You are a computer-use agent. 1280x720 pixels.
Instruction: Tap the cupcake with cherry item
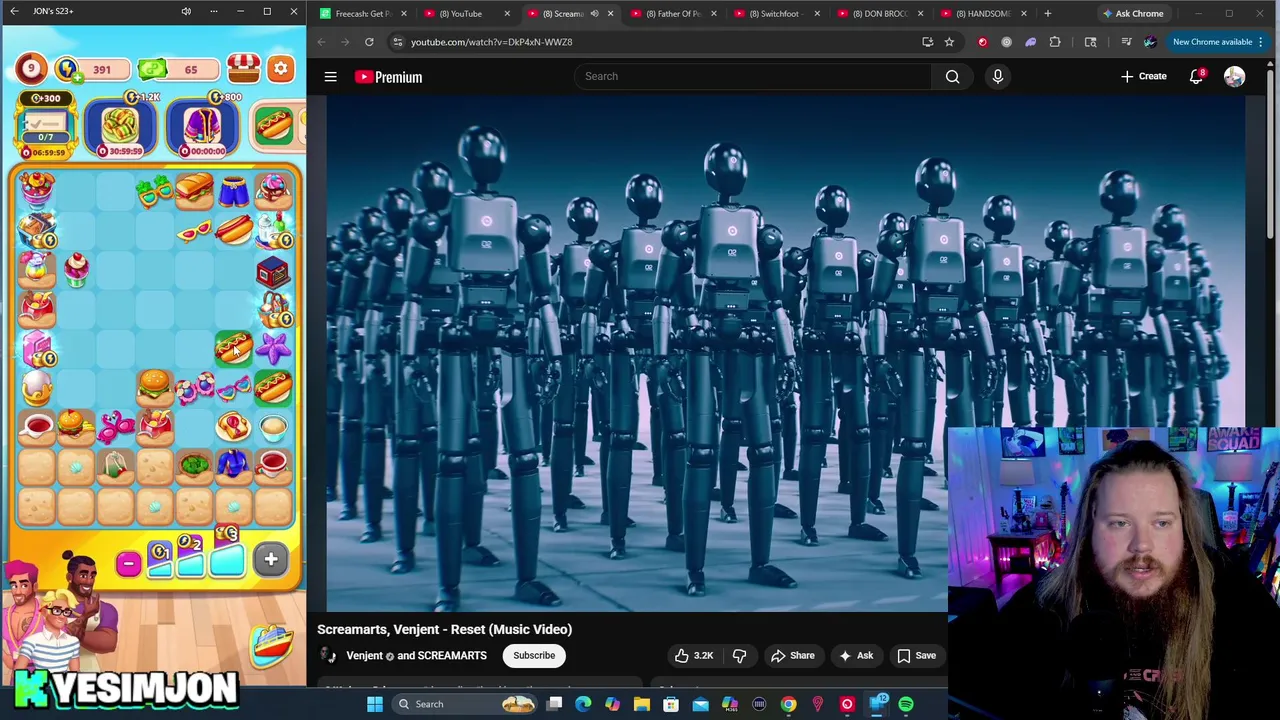(77, 270)
